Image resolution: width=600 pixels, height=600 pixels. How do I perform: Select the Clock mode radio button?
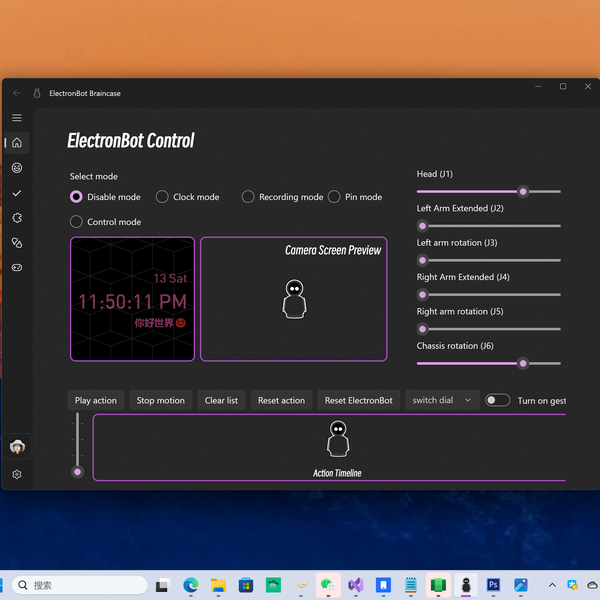tap(162, 197)
